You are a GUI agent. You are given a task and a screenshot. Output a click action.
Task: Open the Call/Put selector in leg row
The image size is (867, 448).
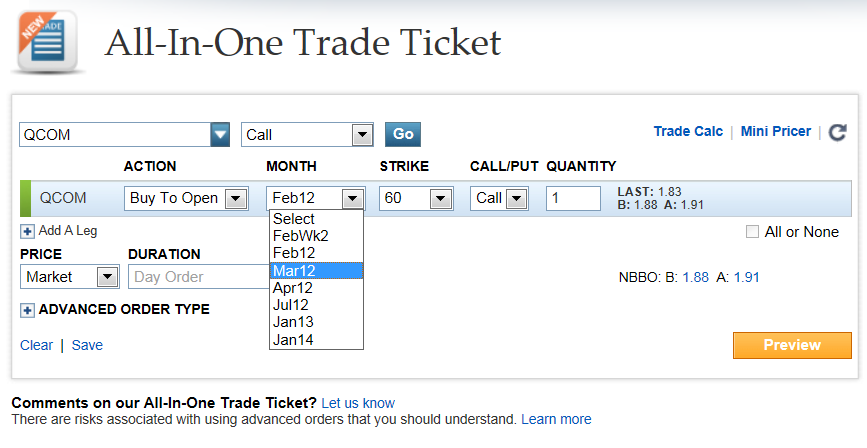499,198
